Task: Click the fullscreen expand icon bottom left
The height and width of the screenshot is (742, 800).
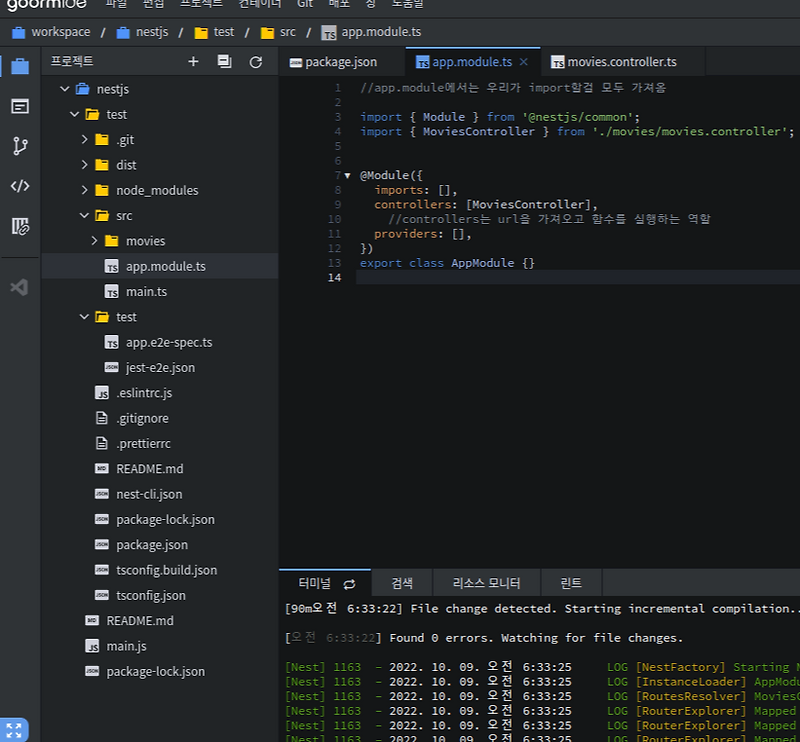Action: [13, 729]
